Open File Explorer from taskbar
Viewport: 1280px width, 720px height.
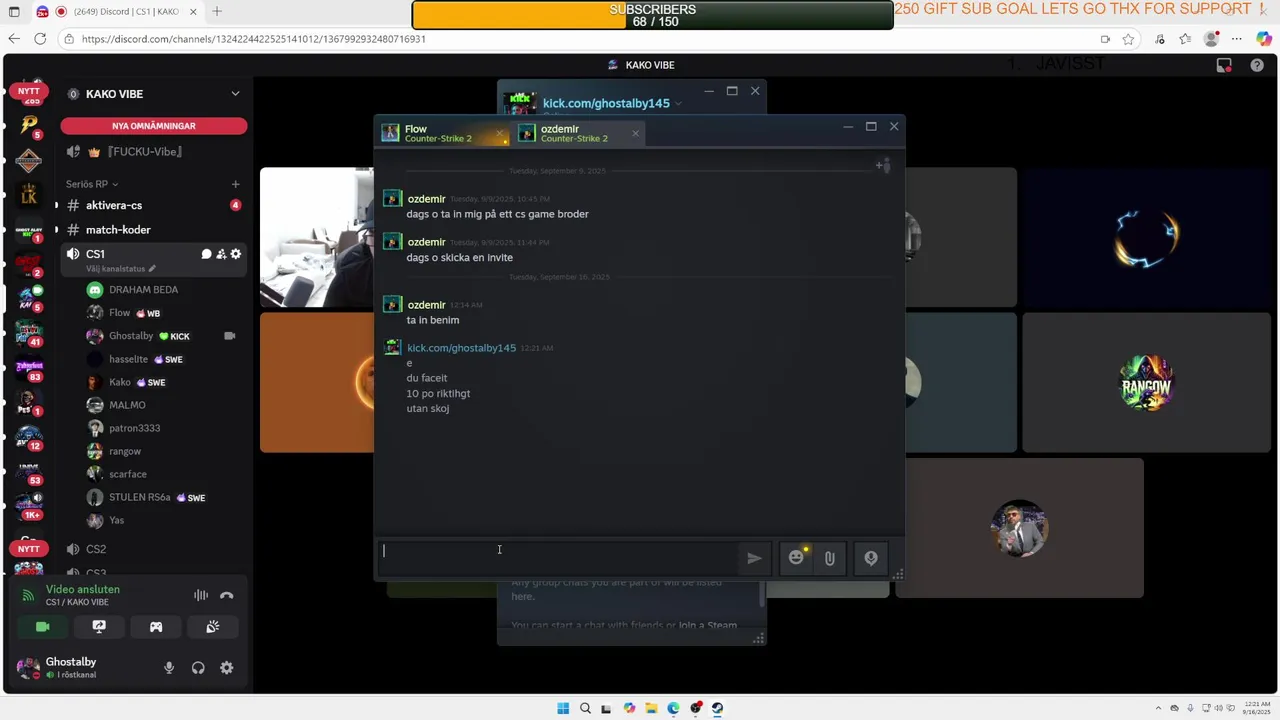(651, 708)
